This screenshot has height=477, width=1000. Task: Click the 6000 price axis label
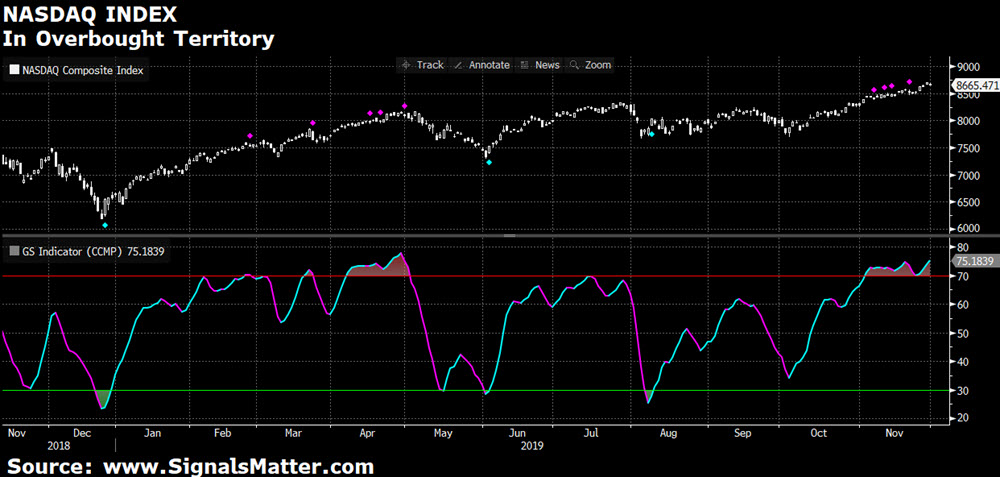969,229
